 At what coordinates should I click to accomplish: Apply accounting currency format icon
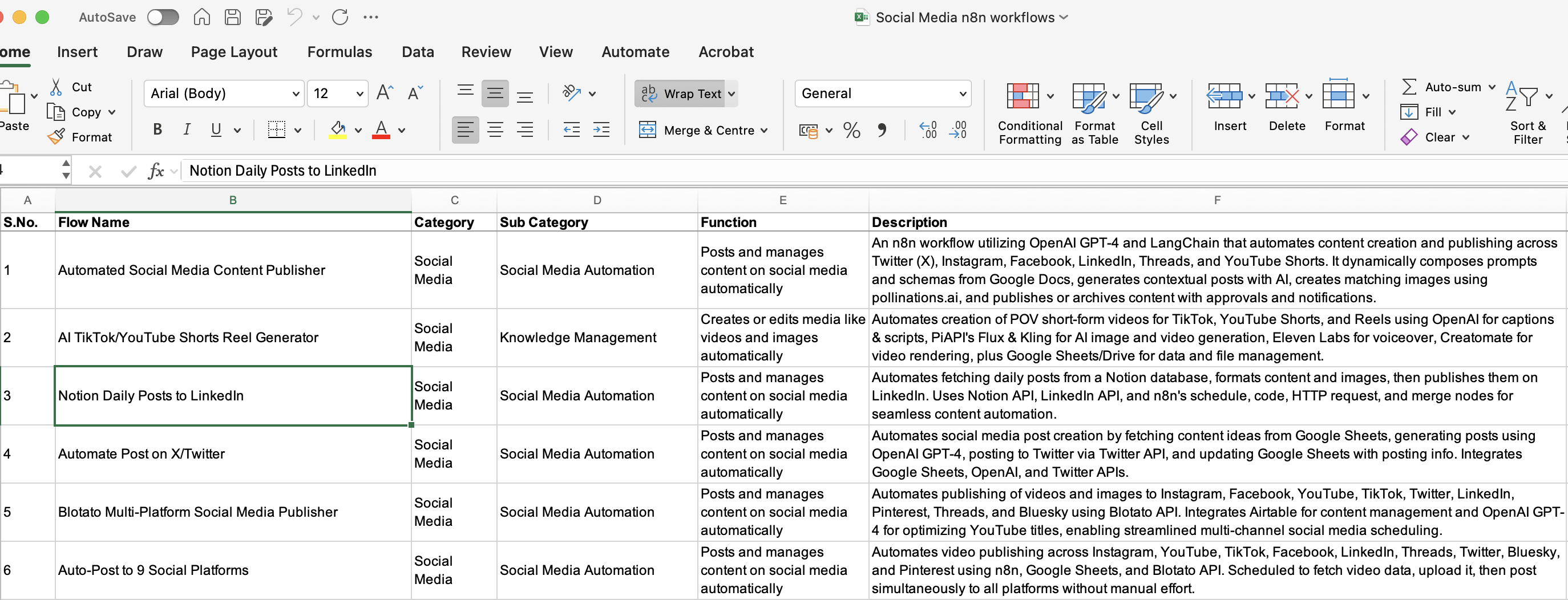(809, 130)
